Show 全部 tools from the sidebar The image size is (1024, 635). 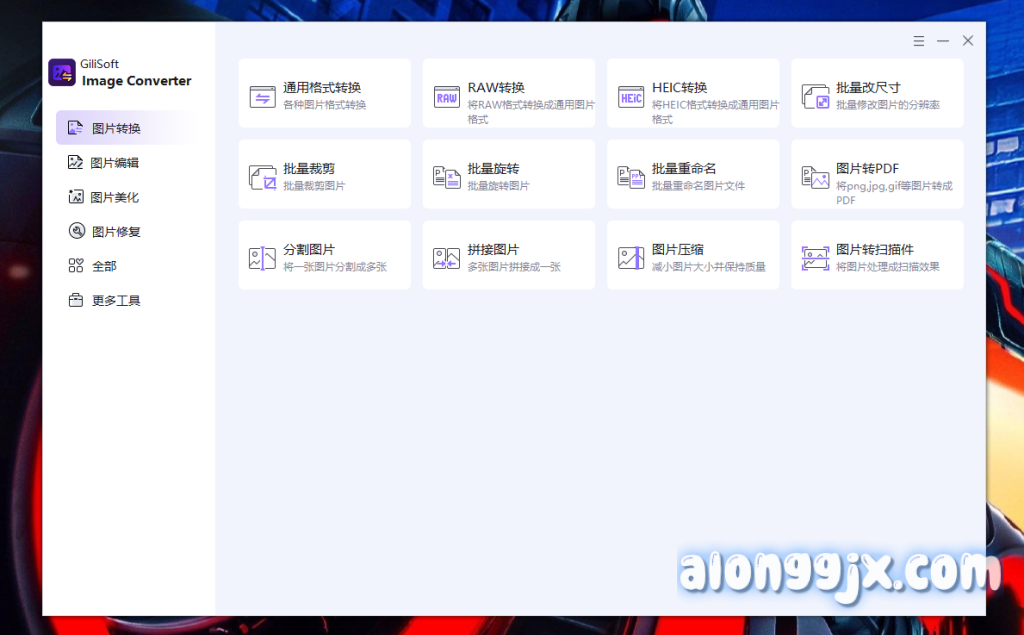coord(103,266)
